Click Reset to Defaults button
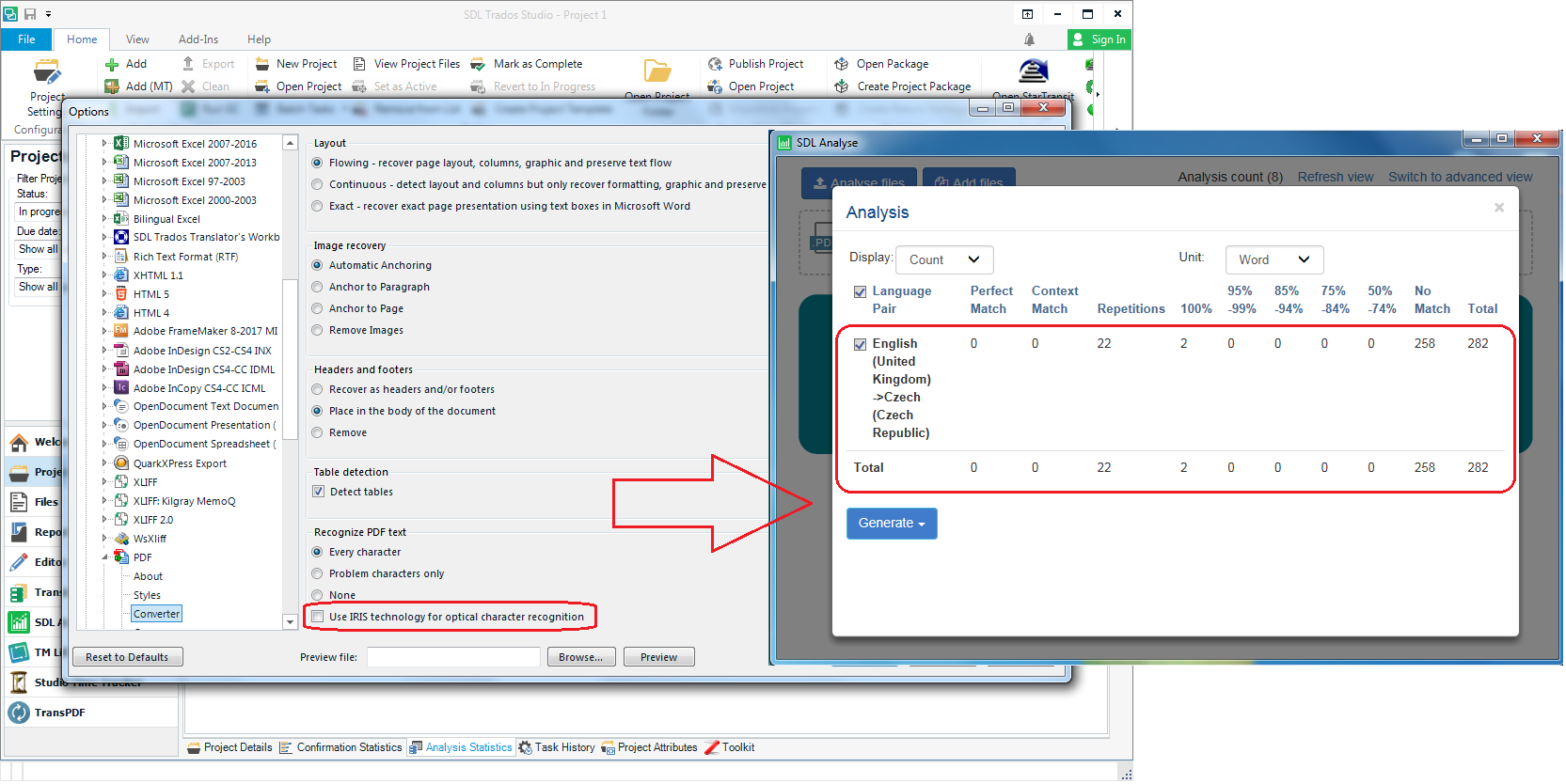The width and height of the screenshot is (1566, 784). 127,658
